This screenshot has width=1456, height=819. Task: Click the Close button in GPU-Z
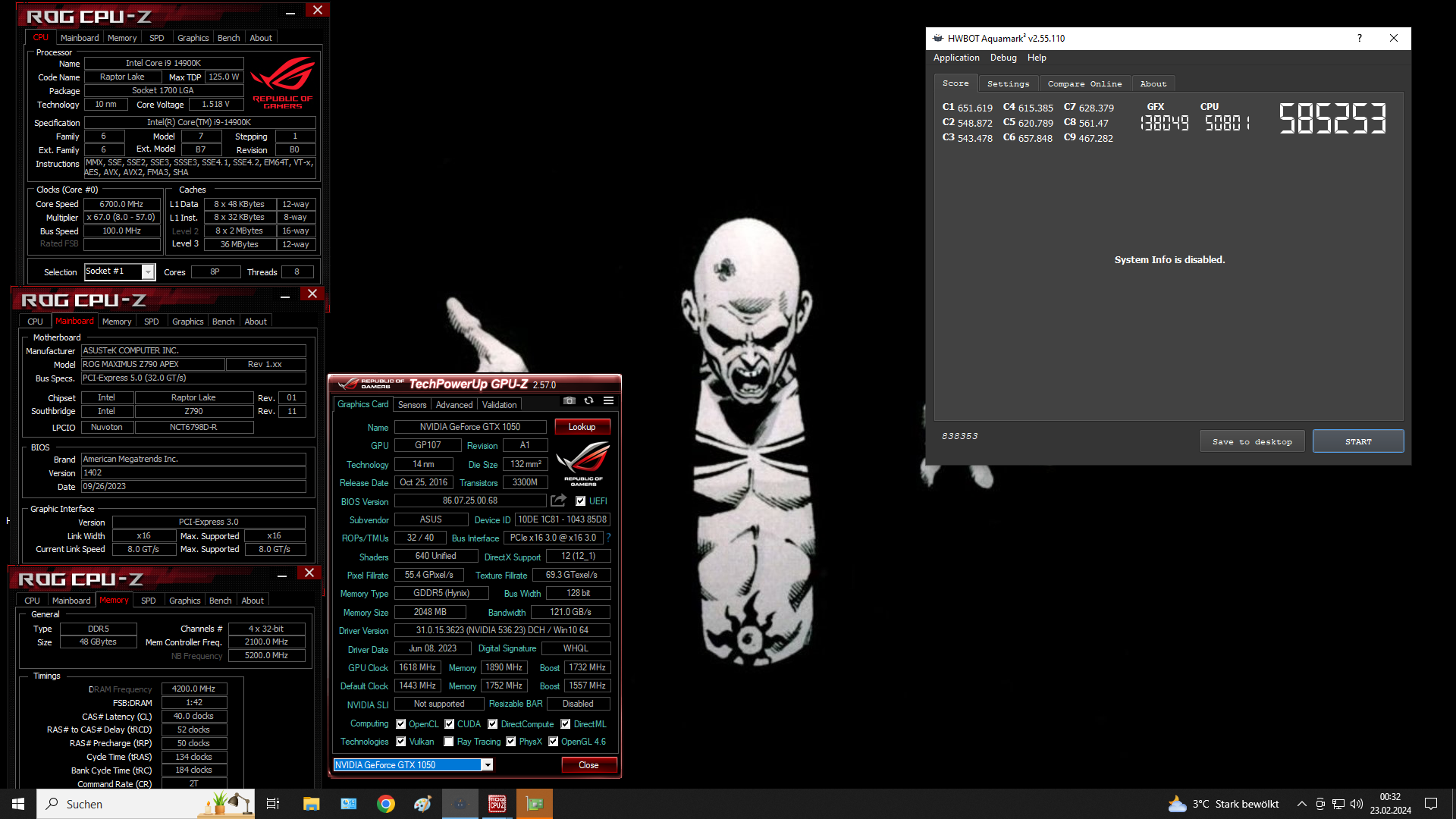coord(588,765)
